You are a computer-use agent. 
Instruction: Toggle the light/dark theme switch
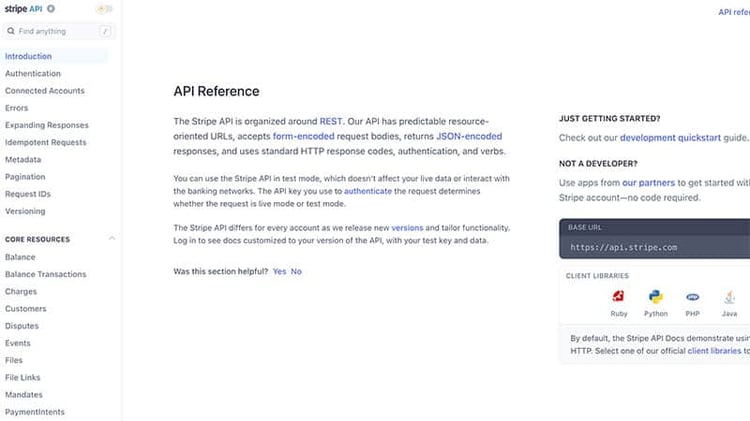(x=104, y=9)
